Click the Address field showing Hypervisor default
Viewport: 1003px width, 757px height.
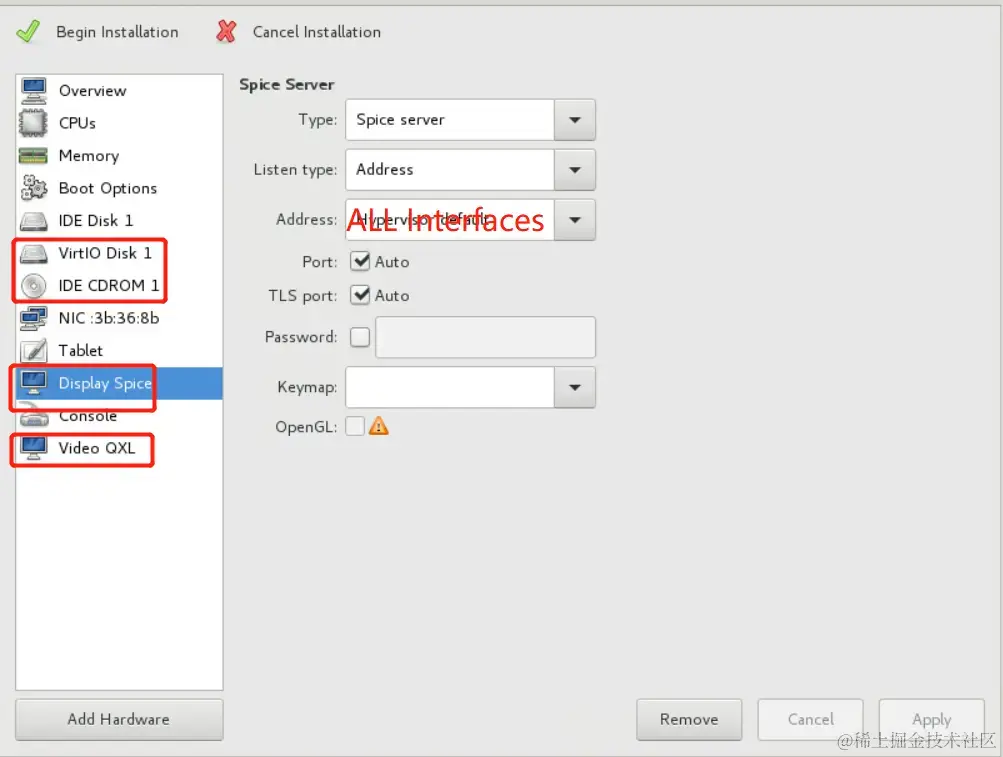(x=450, y=219)
